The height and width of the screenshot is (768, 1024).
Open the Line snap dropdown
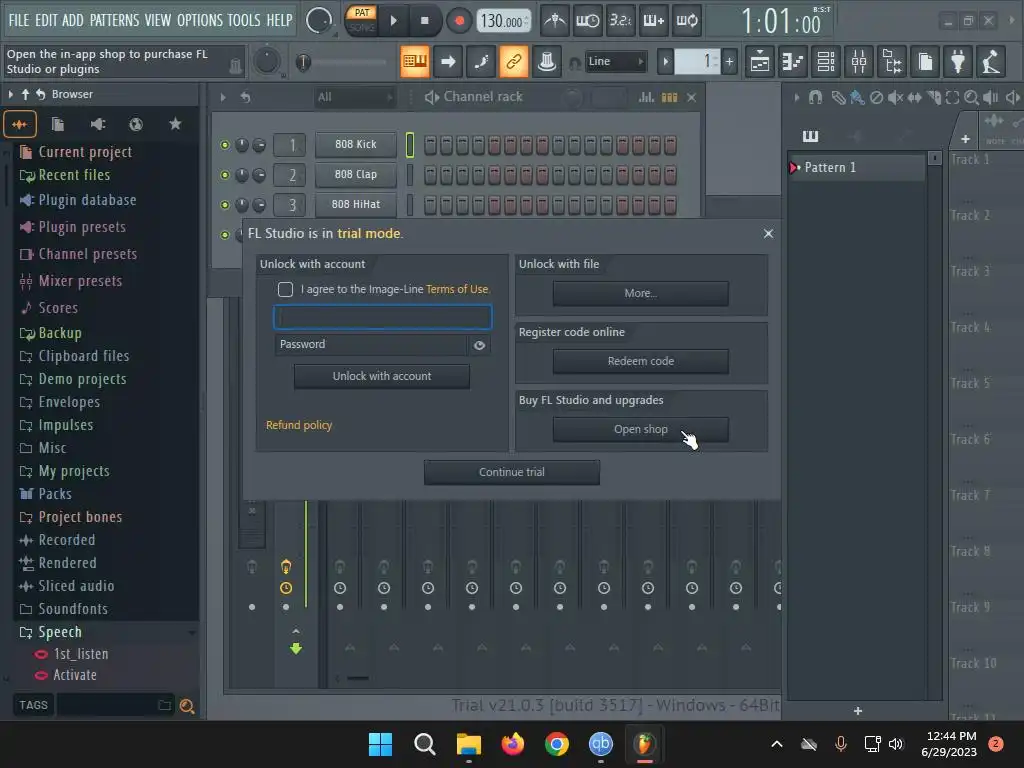[615, 61]
